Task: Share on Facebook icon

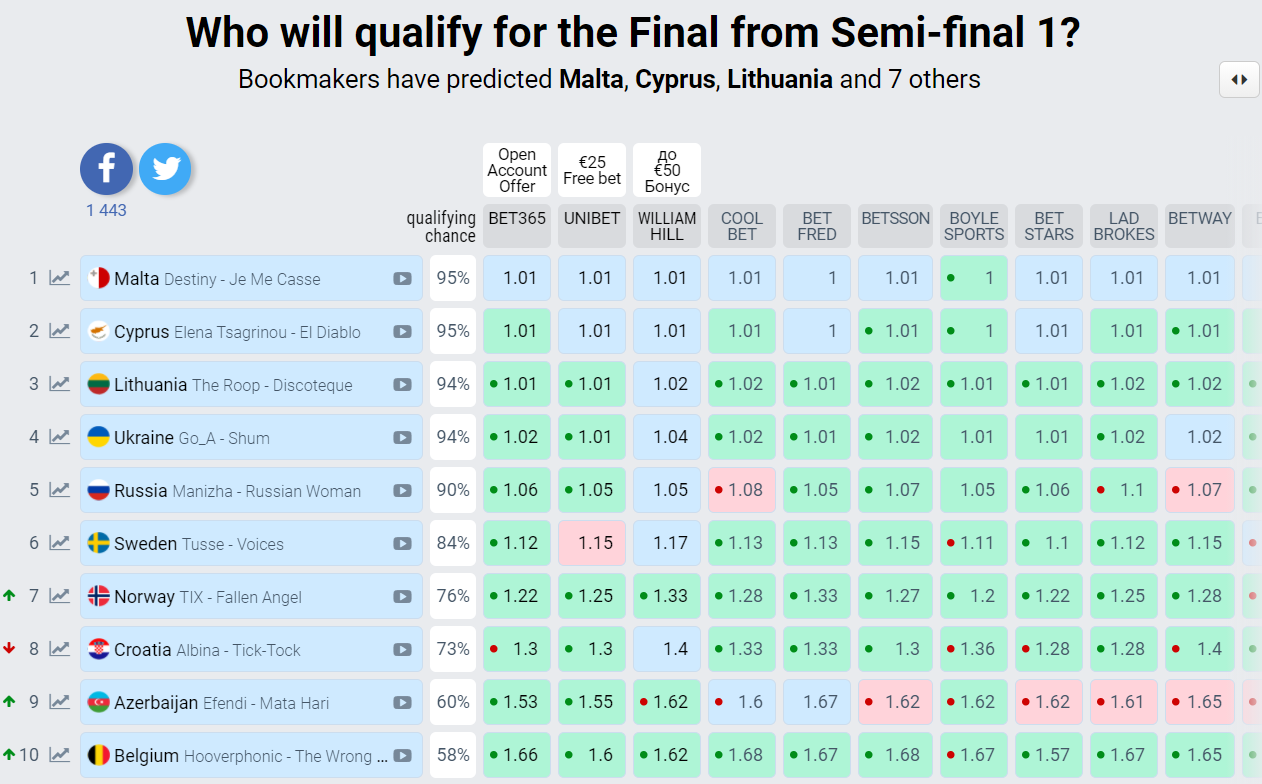Action: [x=106, y=169]
